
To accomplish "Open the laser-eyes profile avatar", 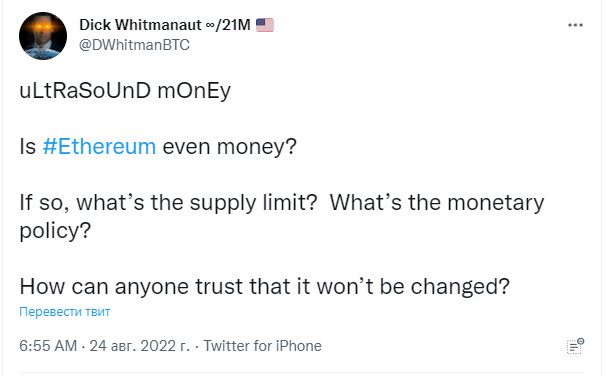I will (x=43, y=36).
